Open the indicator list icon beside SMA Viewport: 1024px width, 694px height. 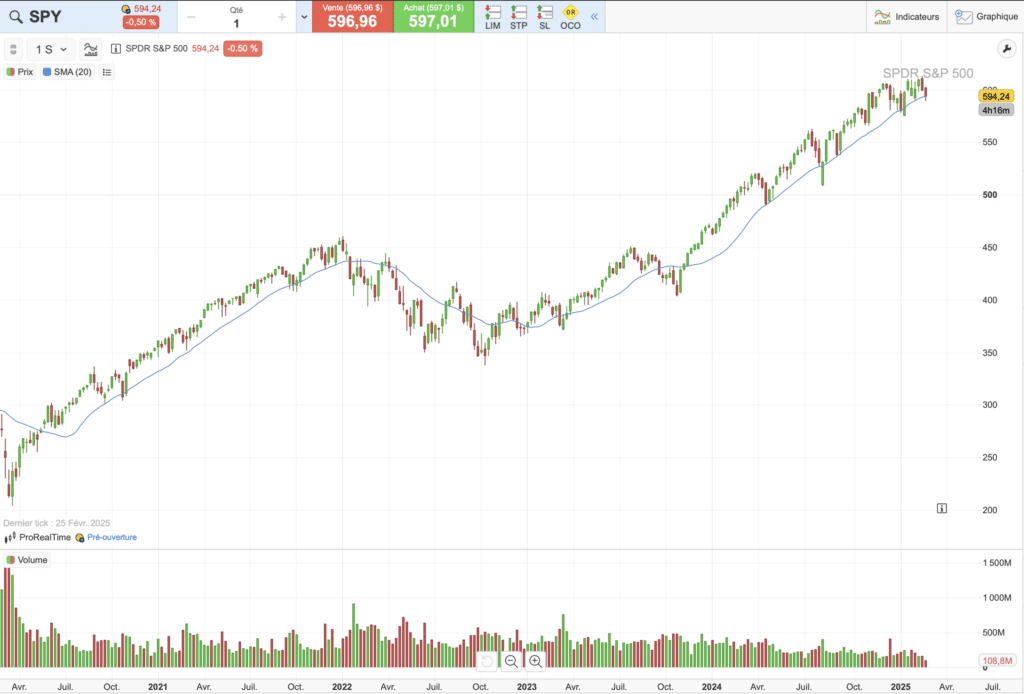[107, 72]
